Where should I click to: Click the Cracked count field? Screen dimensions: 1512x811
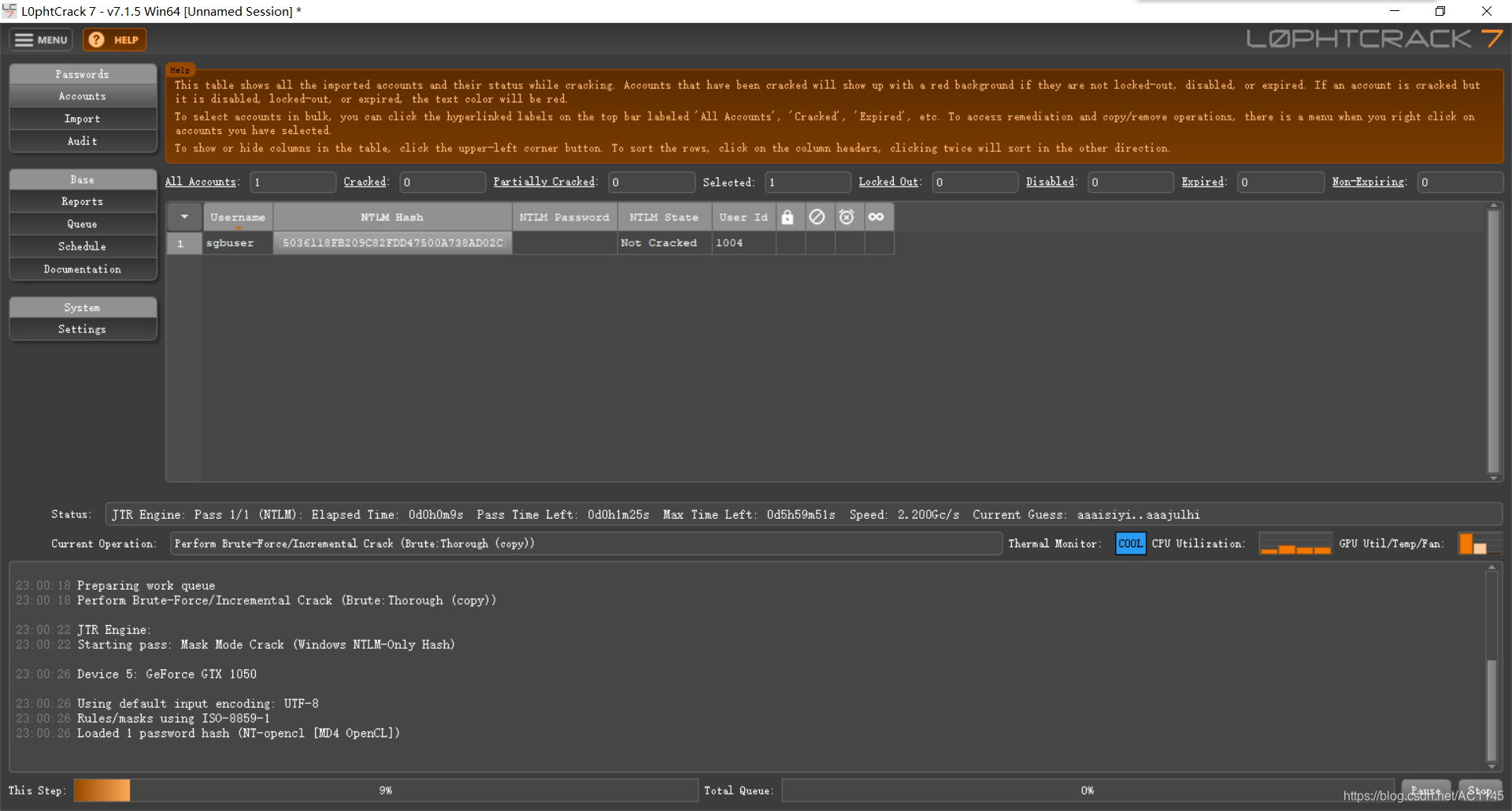[443, 182]
